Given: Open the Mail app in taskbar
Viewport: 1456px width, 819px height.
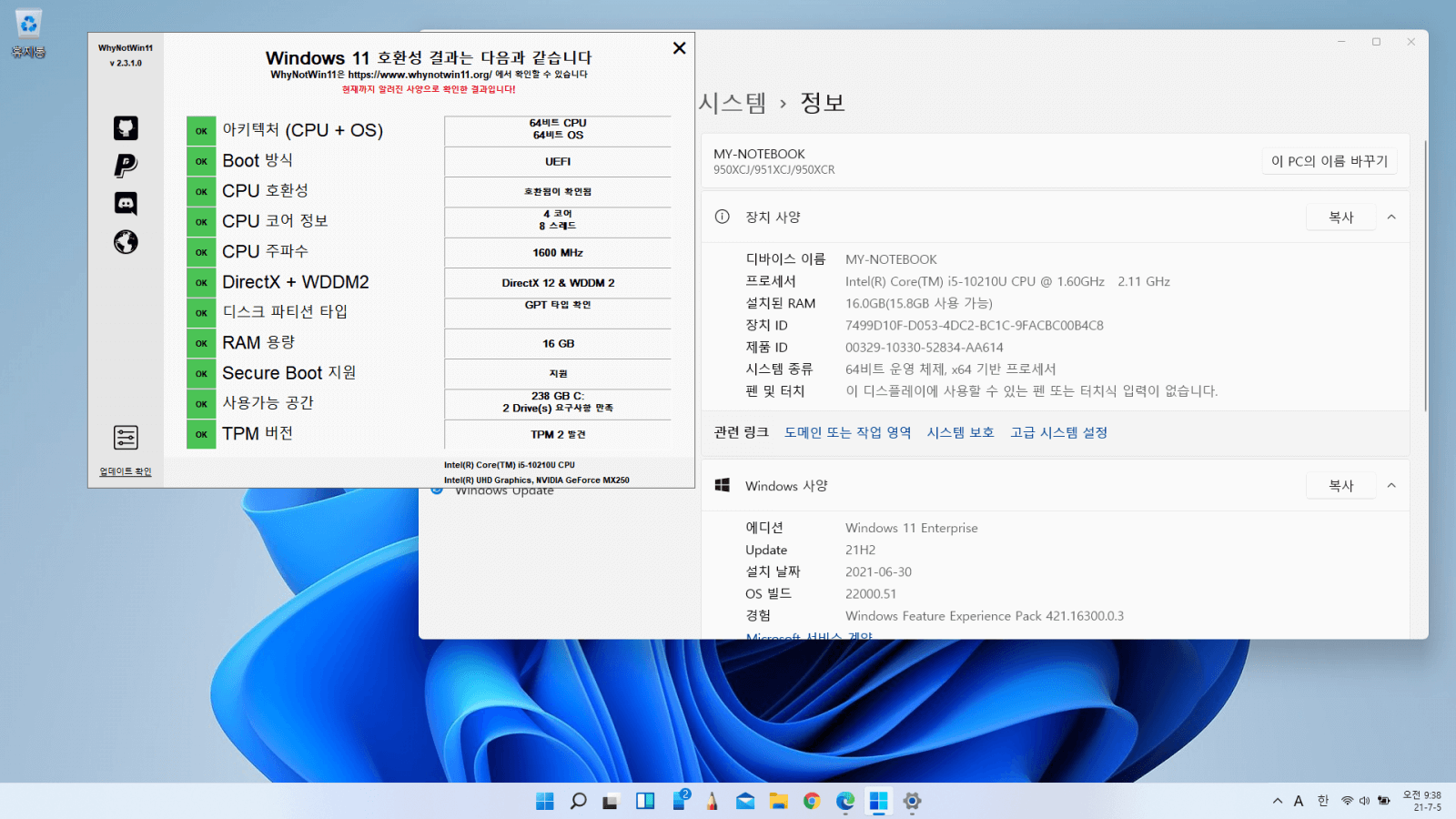Looking at the screenshot, I should tap(745, 801).
